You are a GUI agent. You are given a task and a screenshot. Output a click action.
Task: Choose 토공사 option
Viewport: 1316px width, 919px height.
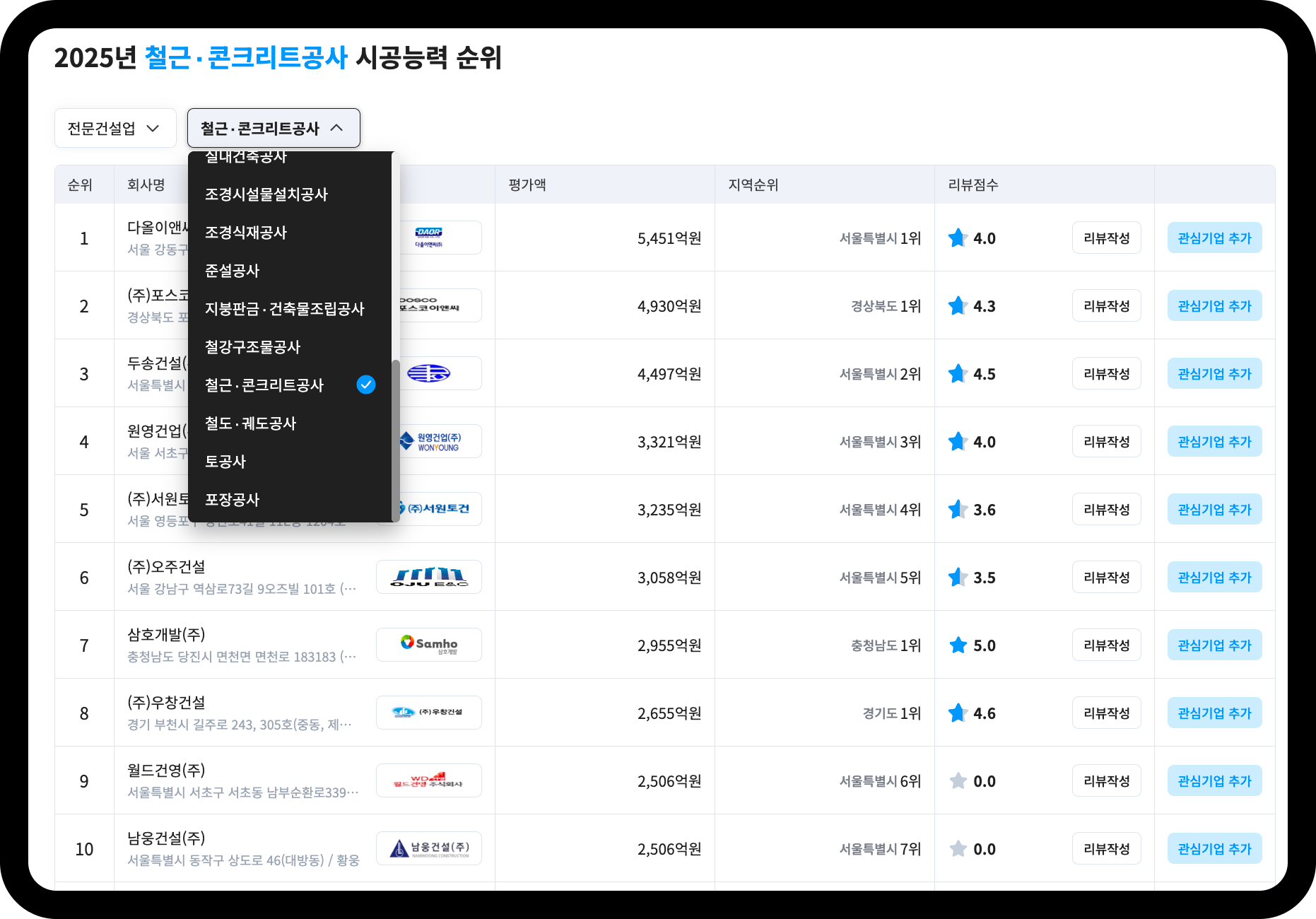point(290,462)
